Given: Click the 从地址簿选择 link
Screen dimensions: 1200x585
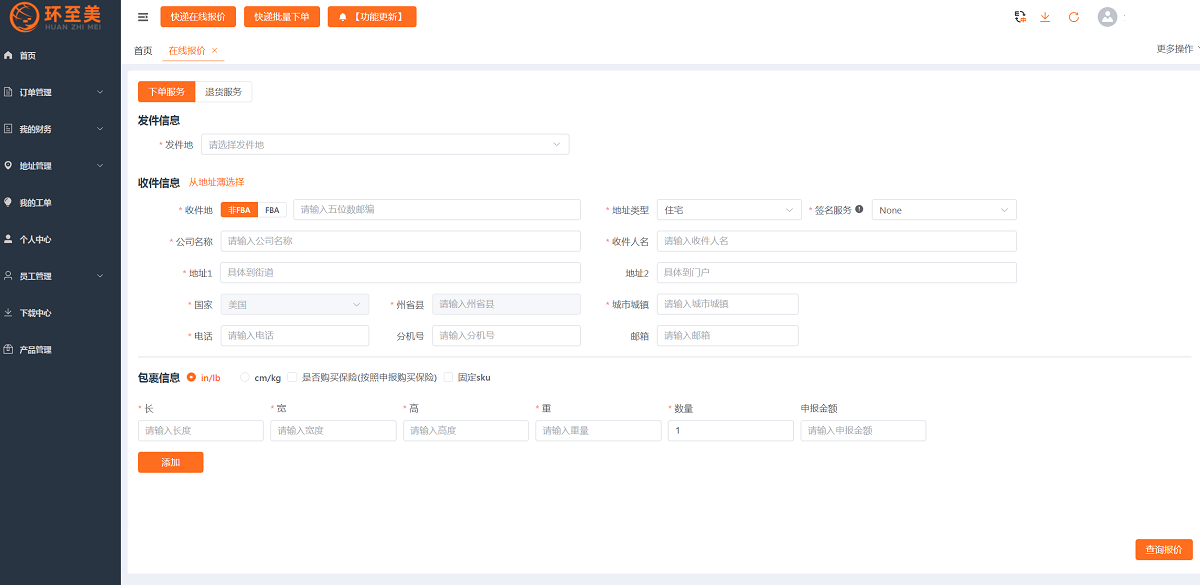Looking at the screenshot, I should (216, 182).
